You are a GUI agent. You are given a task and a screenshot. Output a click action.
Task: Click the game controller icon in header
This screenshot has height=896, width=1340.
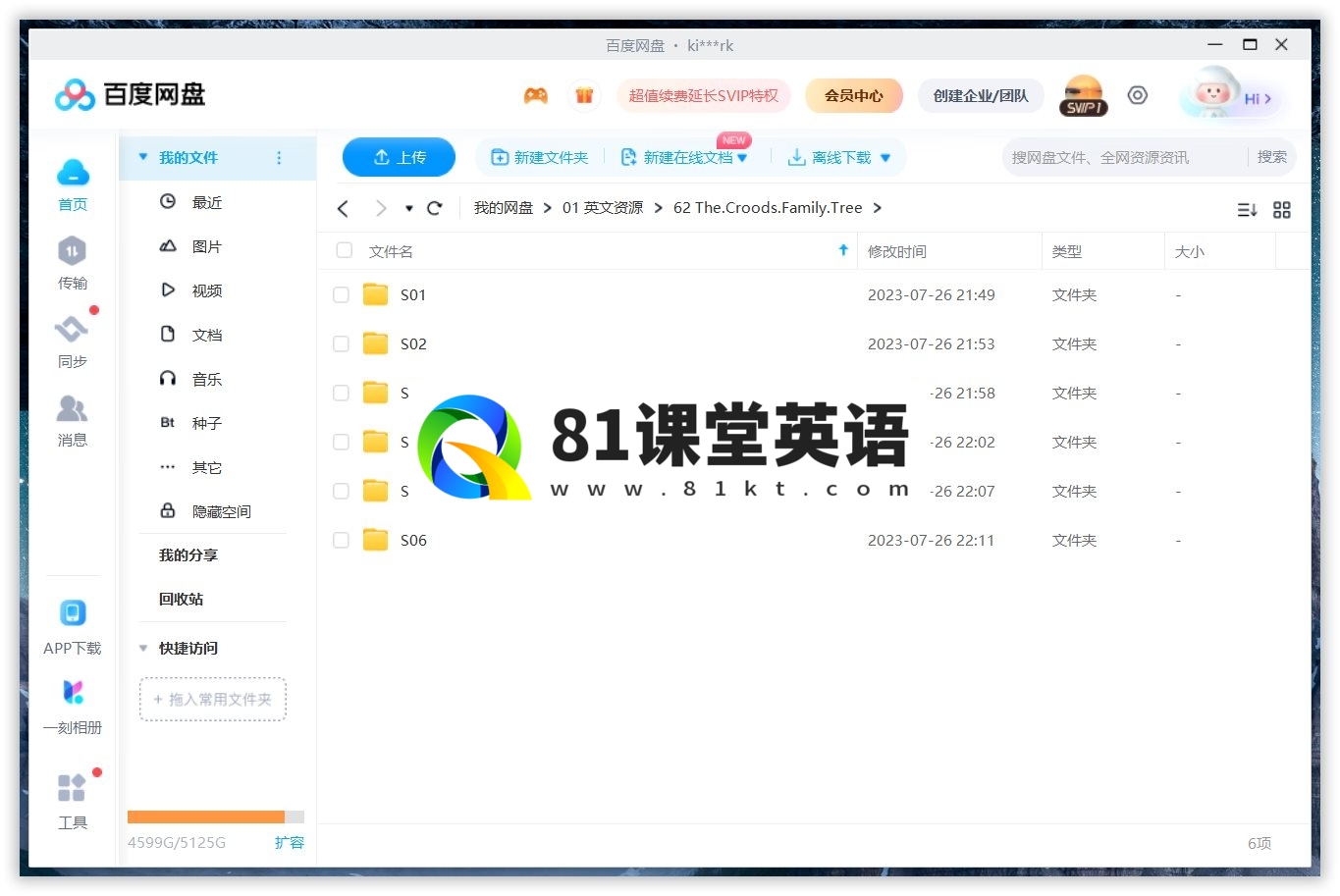(x=536, y=95)
